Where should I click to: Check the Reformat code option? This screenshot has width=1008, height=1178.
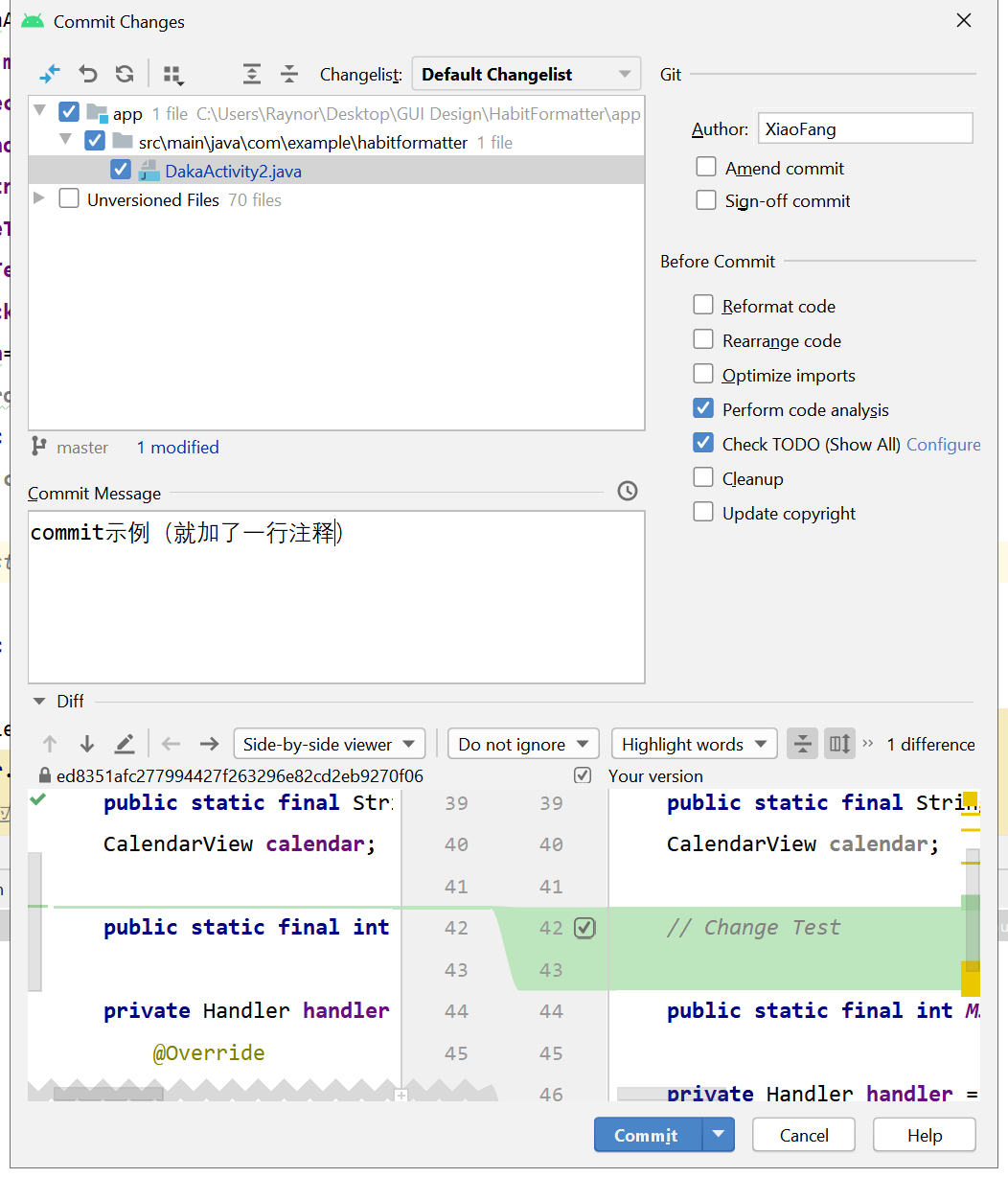(x=703, y=306)
